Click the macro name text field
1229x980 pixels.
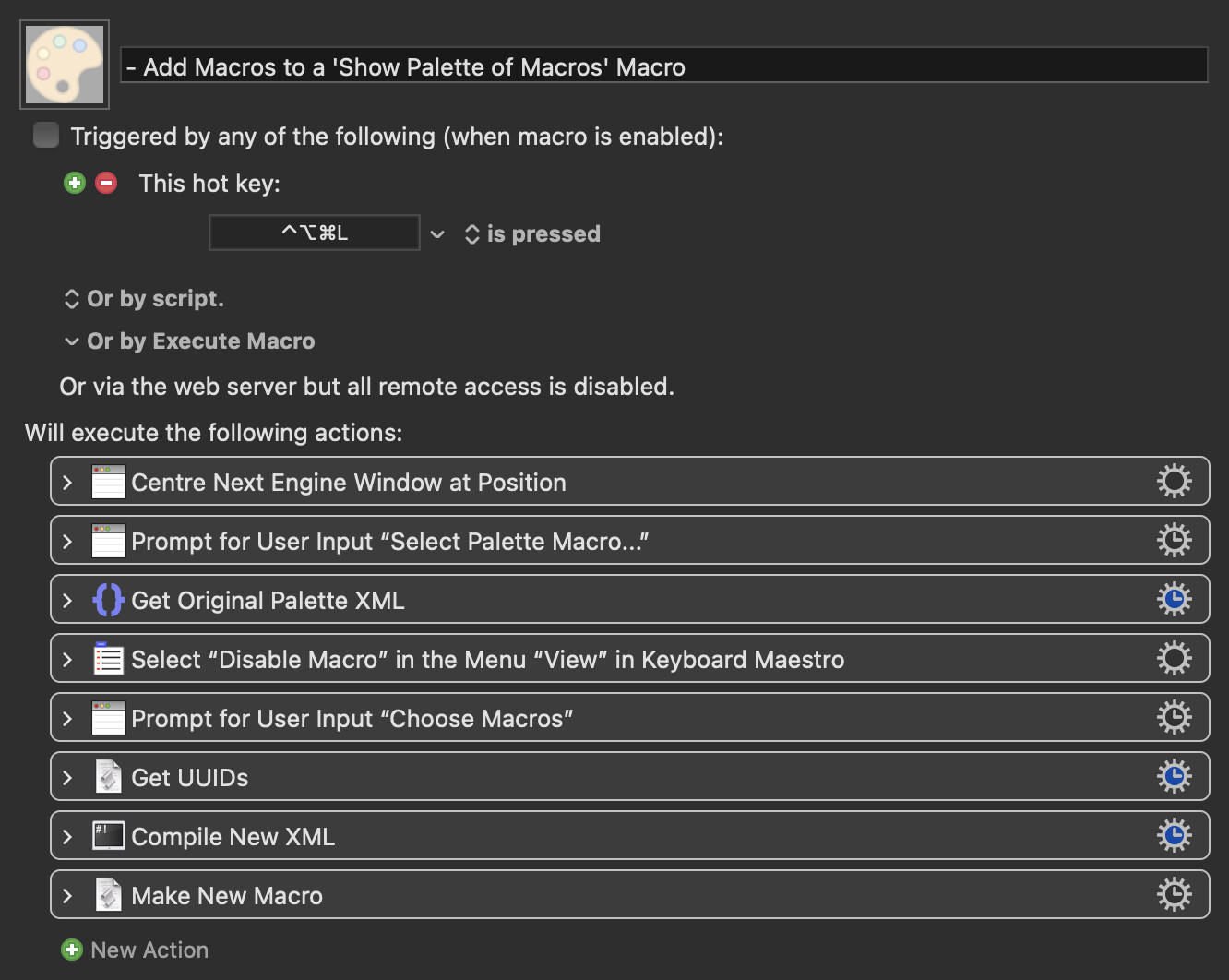[664, 66]
